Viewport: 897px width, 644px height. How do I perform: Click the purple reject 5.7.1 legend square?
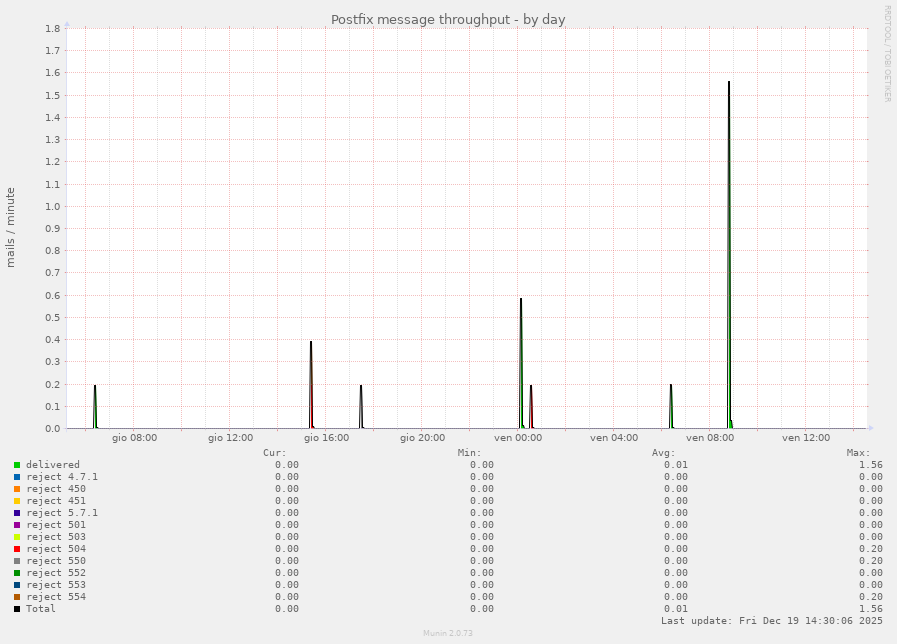pyautogui.click(x=18, y=512)
